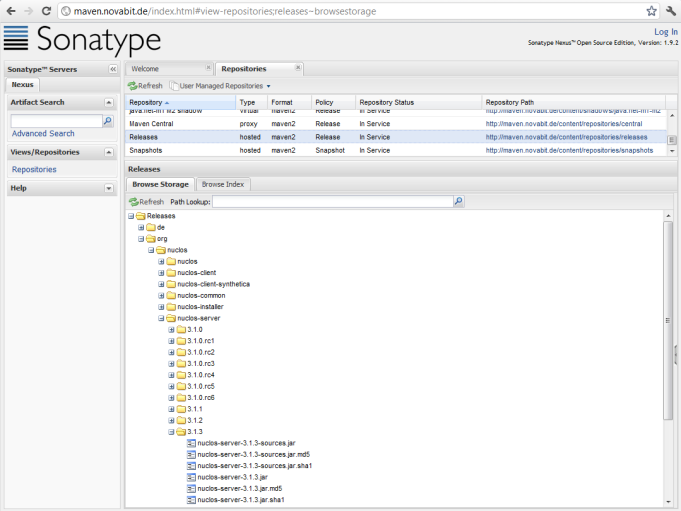
Task: Focus the Path Lookup input field
Action: tap(333, 201)
